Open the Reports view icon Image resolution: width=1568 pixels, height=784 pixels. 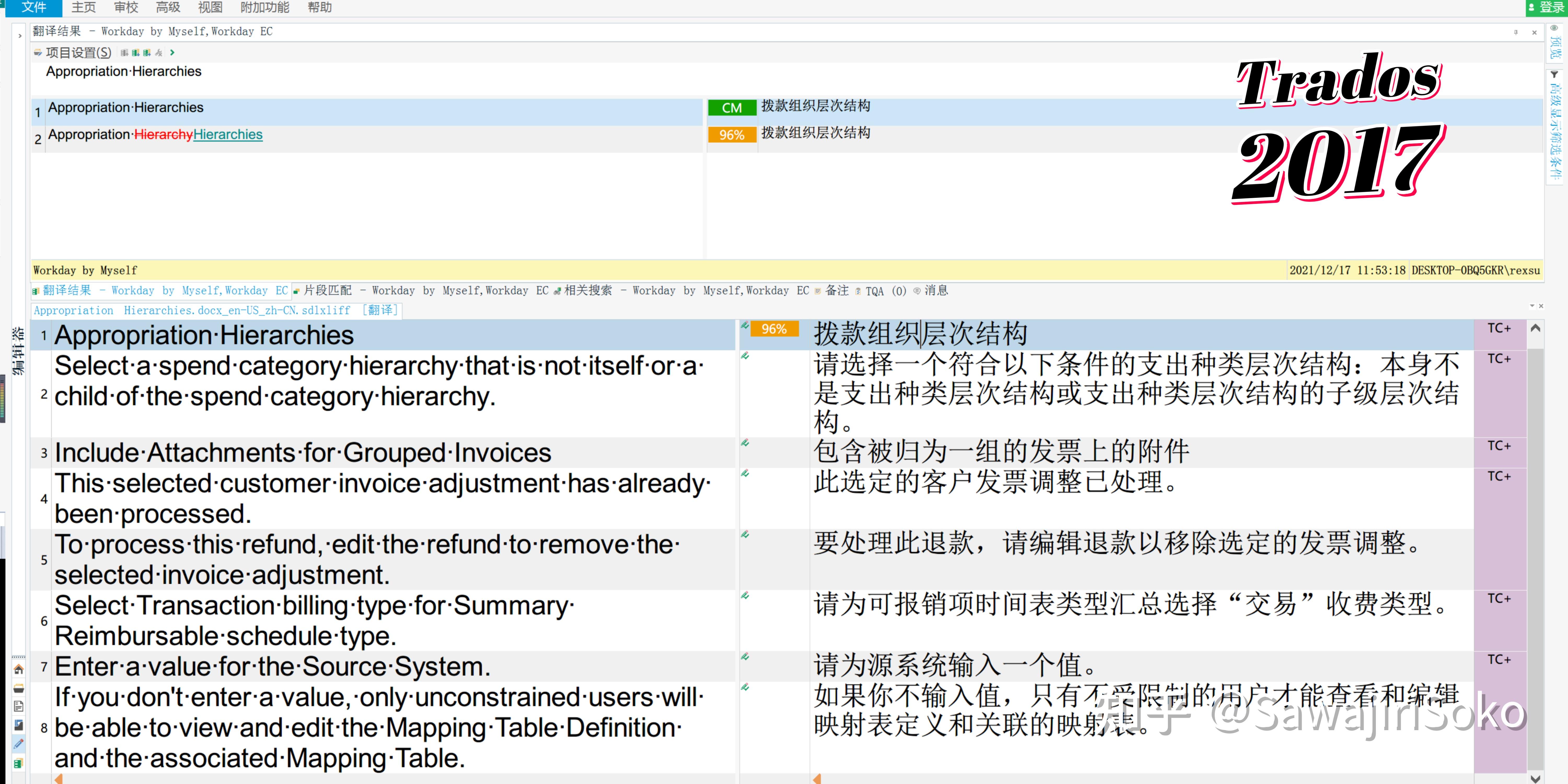pos(19,725)
